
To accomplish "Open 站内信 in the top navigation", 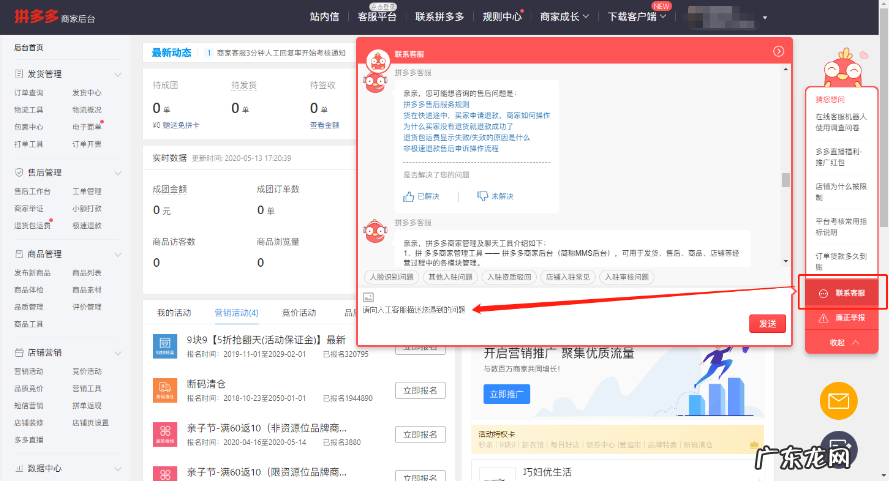I will 324,17.
